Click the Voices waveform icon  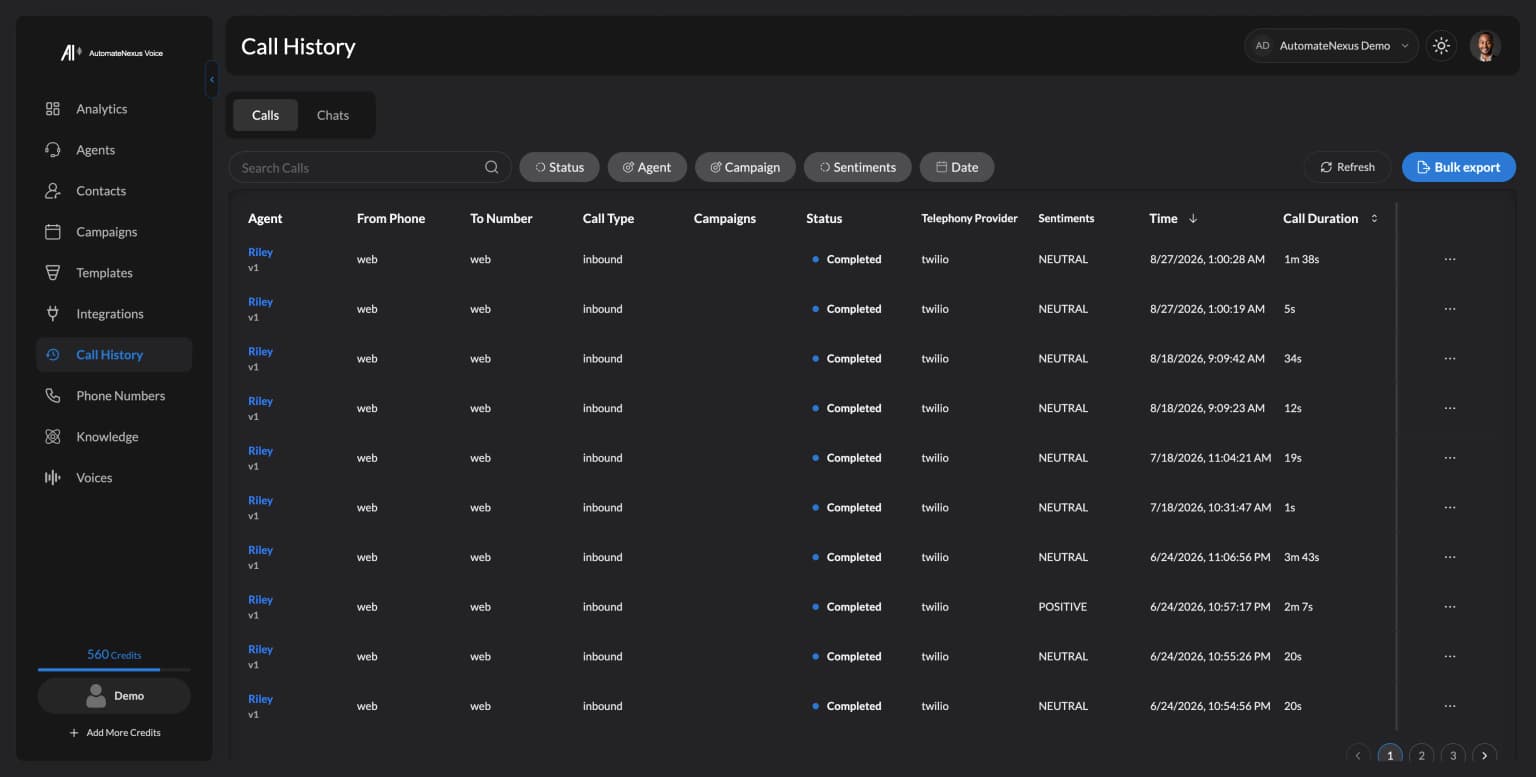click(53, 478)
